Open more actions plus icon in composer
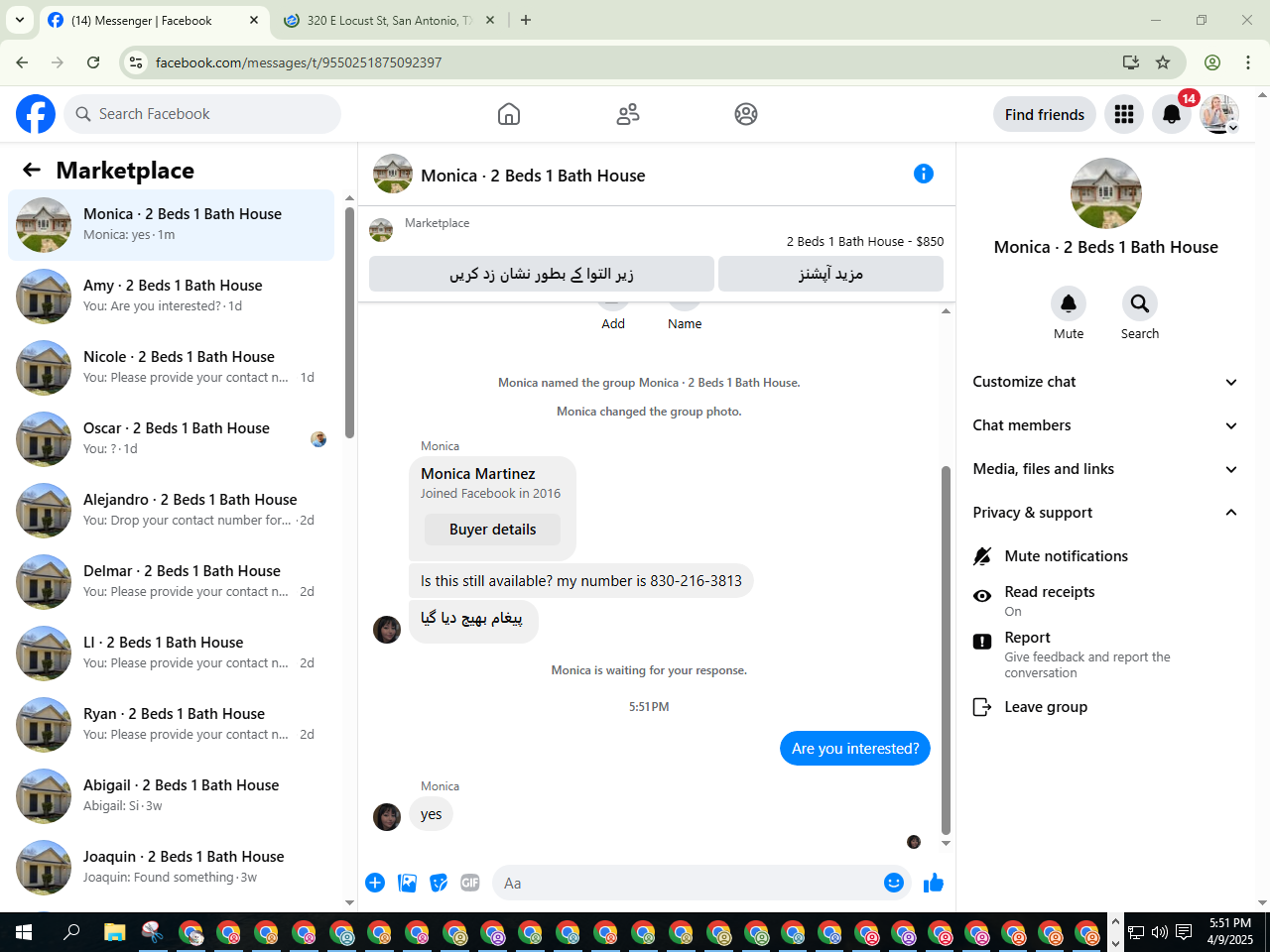Image resolution: width=1270 pixels, height=952 pixels. (x=375, y=883)
